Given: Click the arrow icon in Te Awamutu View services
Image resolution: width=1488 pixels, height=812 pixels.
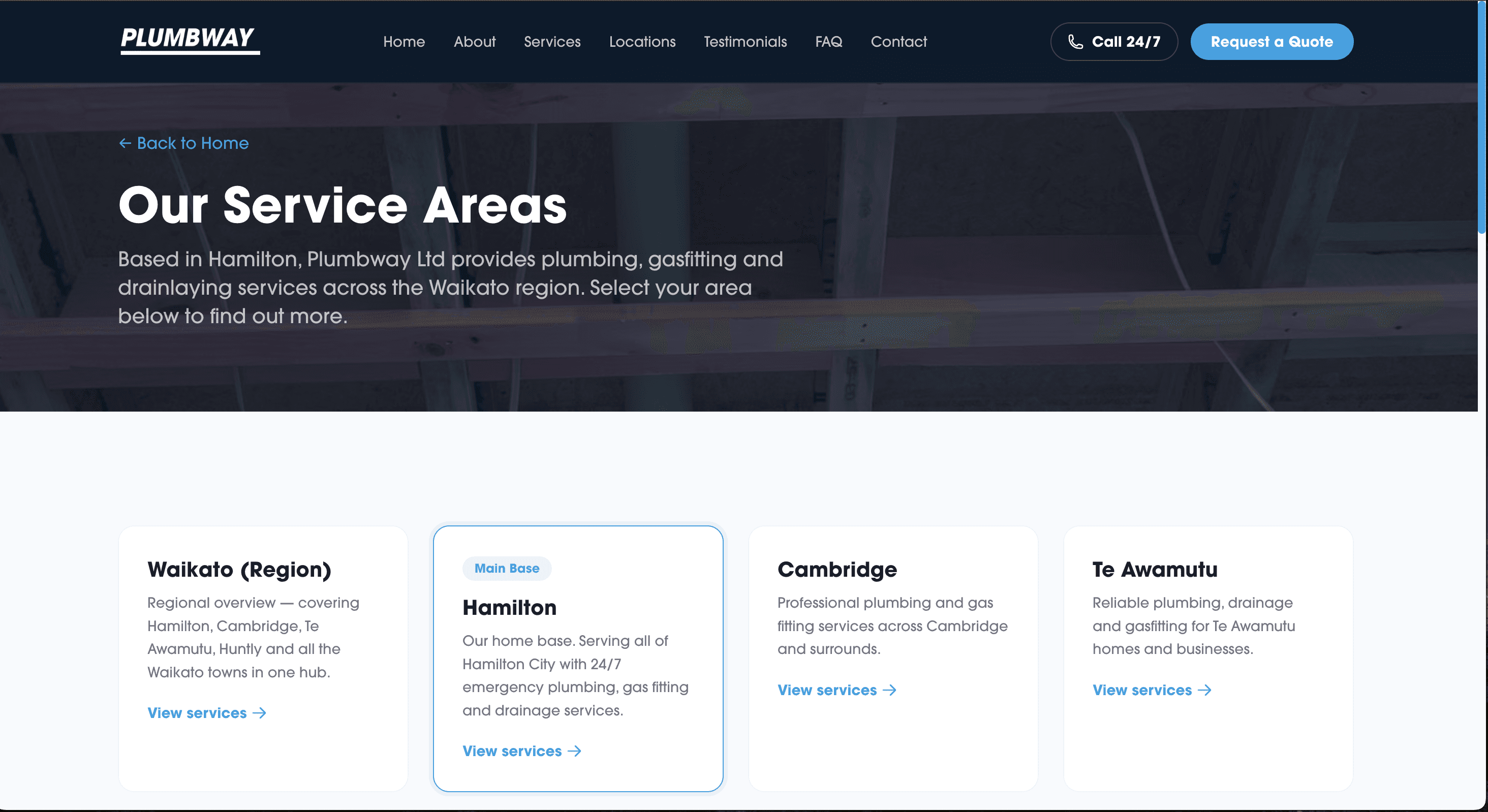Looking at the screenshot, I should 1204,690.
